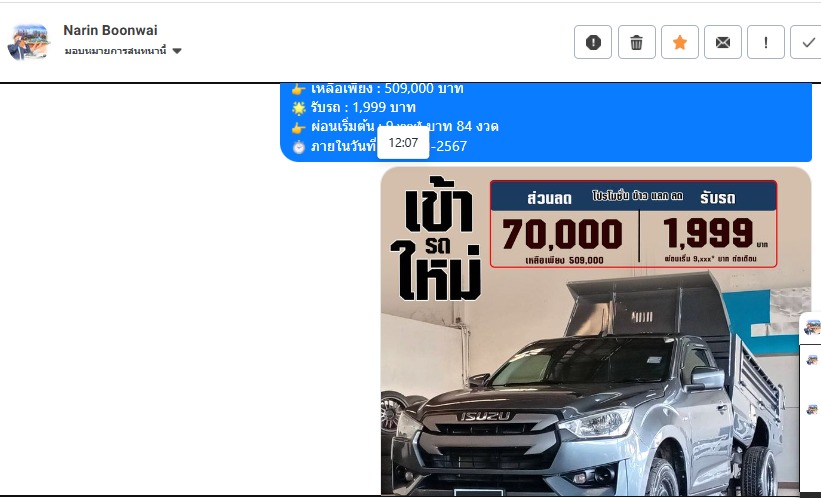Open the Isuzu truck promotion image
This screenshot has height=498, width=821.
click(596, 331)
